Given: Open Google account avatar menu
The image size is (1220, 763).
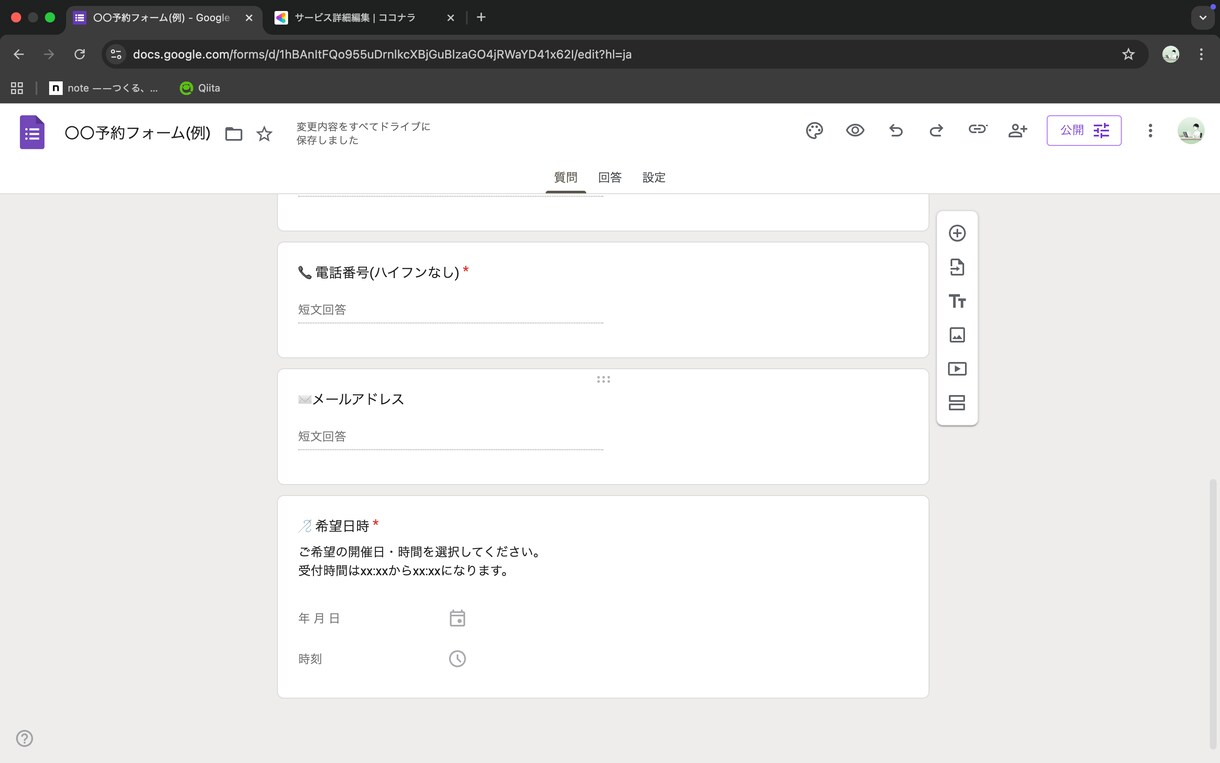Looking at the screenshot, I should 1190,131.
